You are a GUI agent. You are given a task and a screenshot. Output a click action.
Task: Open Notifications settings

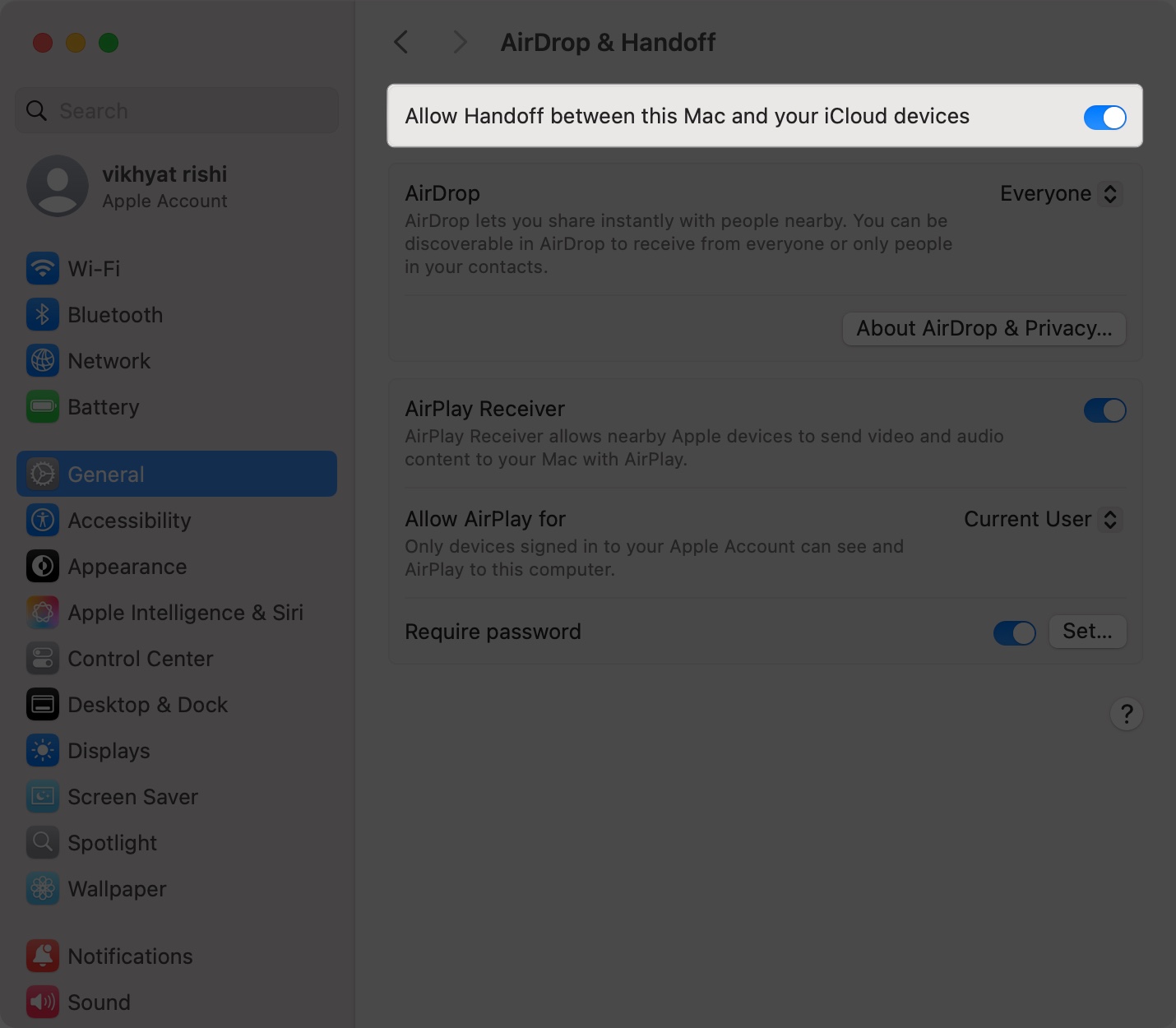pyautogui.click(x=130, y=956)
